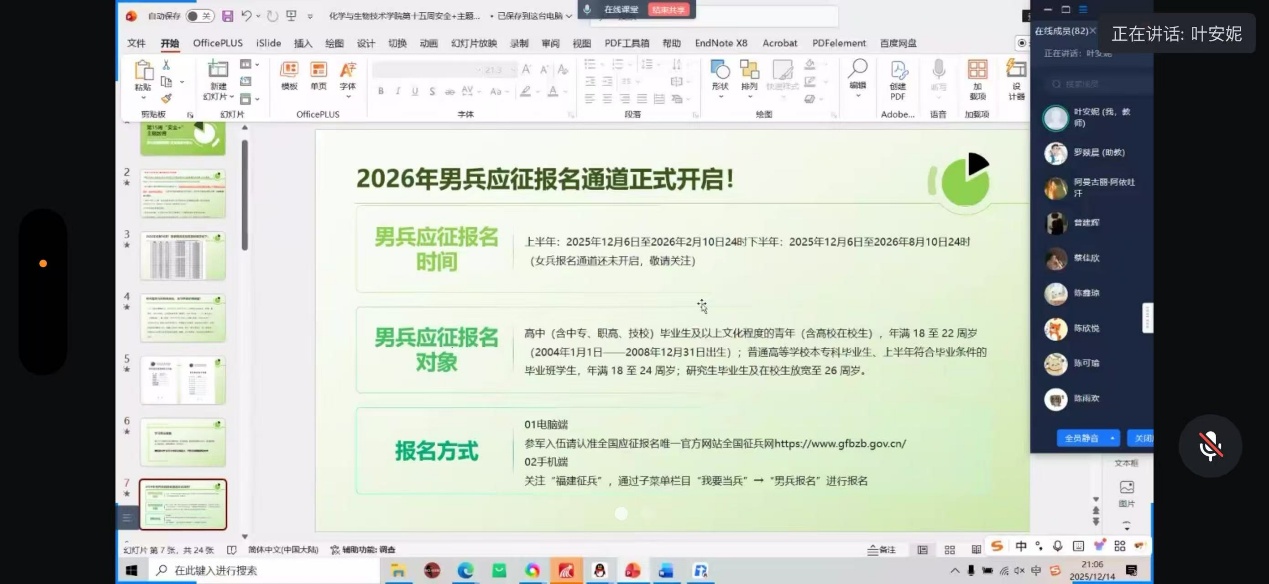Screen dimensions: 1269x584
Task: Click the 加载项 (Add-ins) icon
Action: click(977, 72)
